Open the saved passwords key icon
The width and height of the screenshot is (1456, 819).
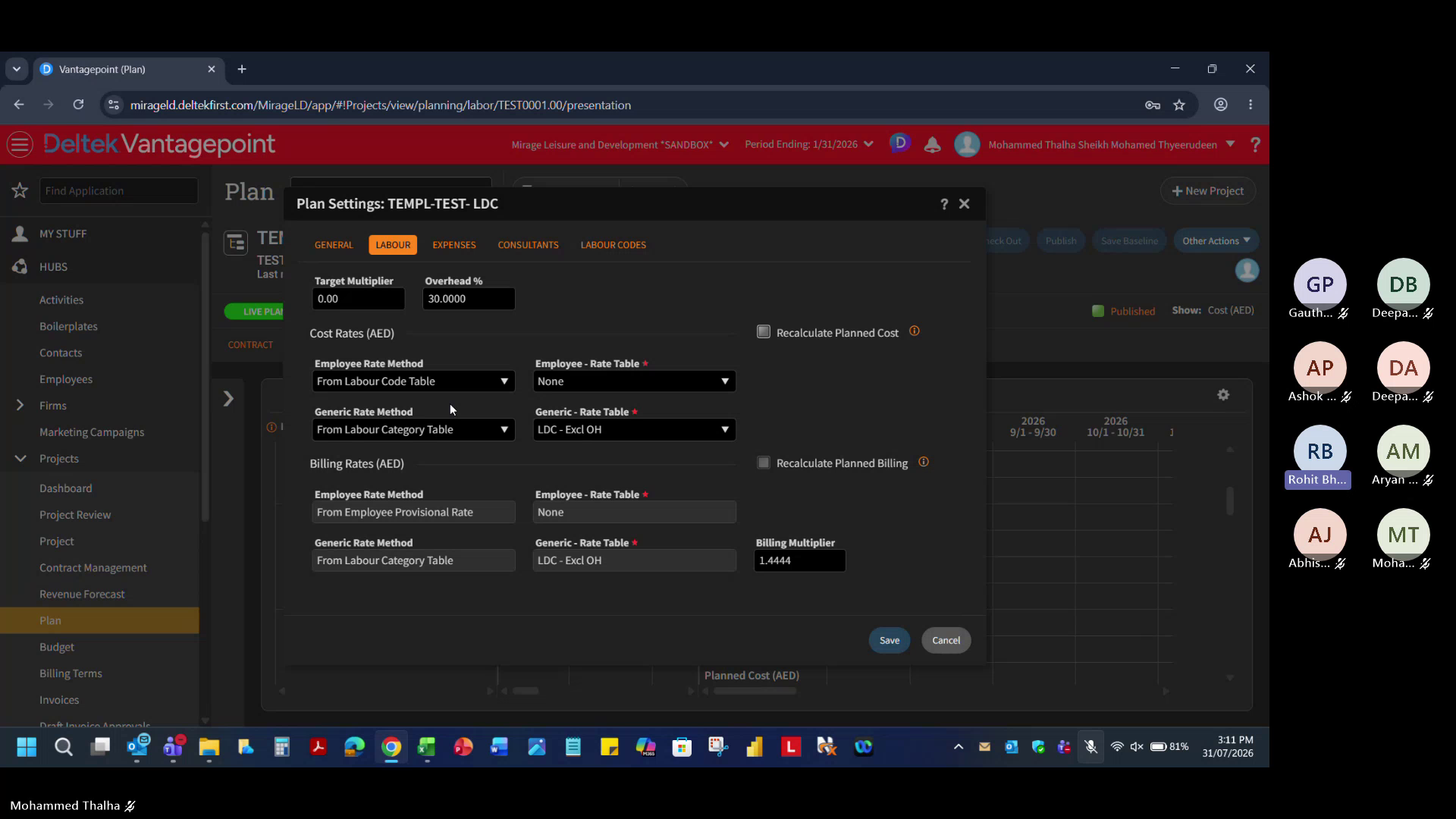click(1153, 105)
